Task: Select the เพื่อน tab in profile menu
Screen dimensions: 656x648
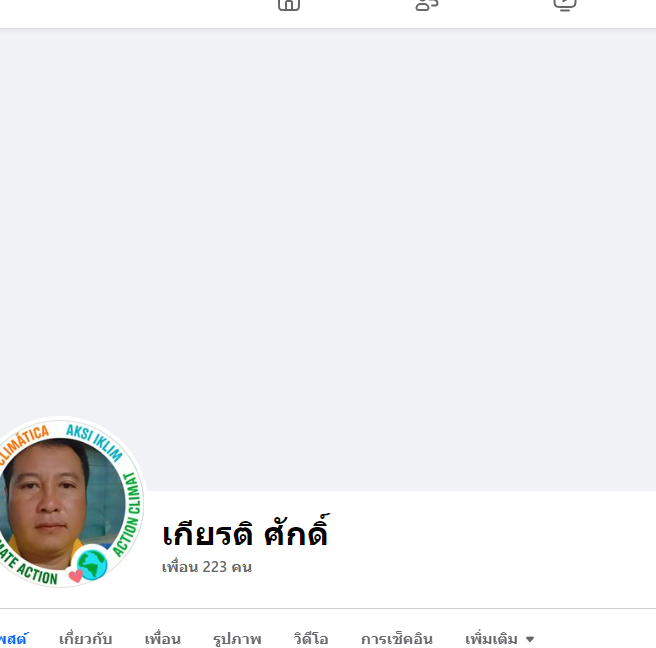Action: (x=163, y=639)
